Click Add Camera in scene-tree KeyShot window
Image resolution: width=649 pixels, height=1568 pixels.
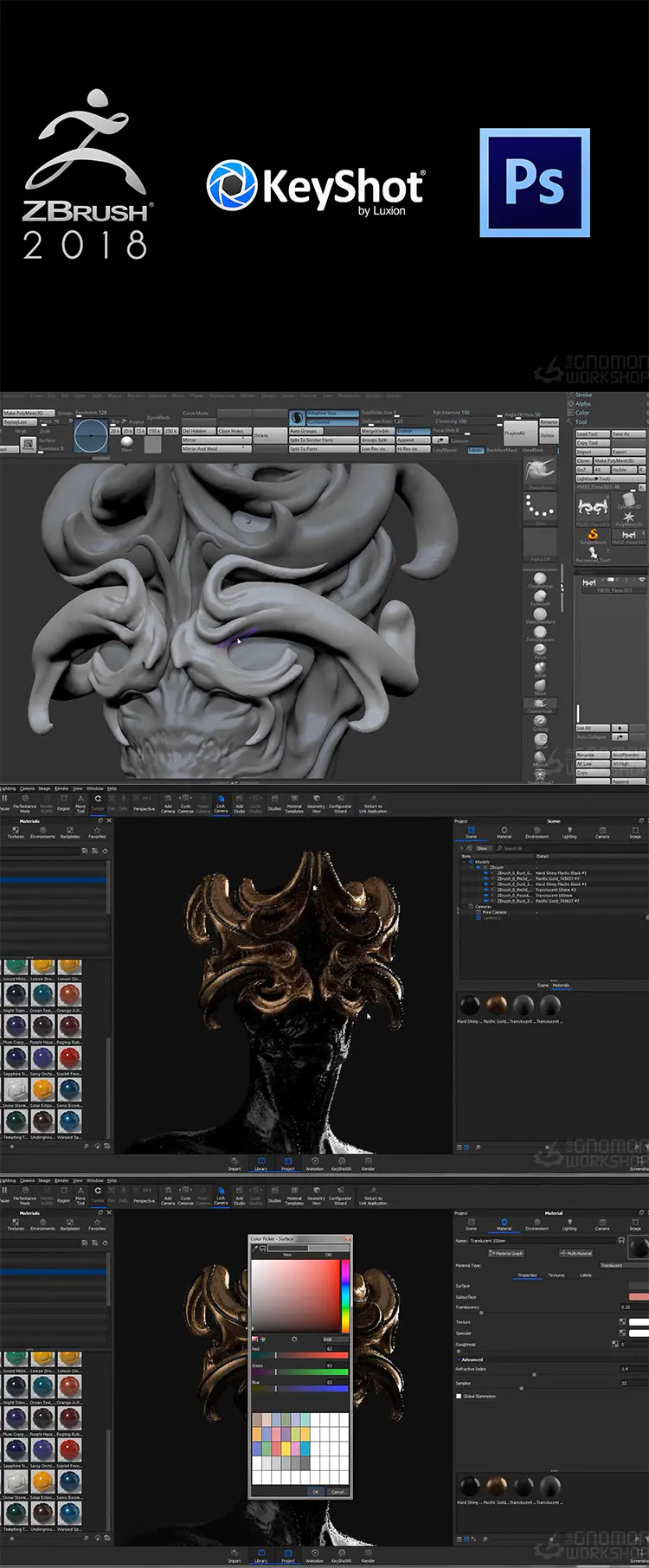pos(168,802)
